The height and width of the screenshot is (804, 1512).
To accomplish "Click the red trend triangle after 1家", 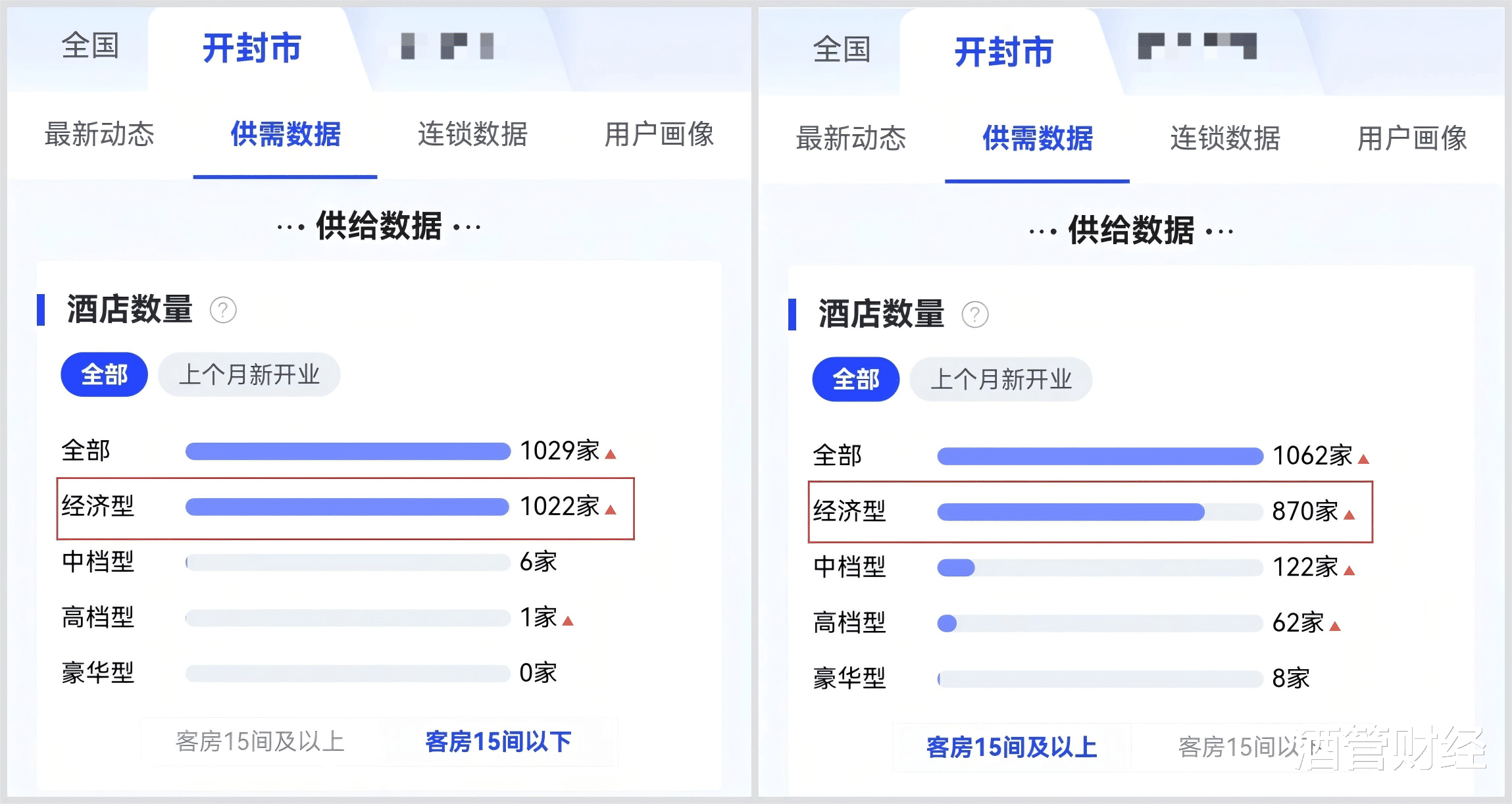I will pyautogui.click(x=568, y=621).
